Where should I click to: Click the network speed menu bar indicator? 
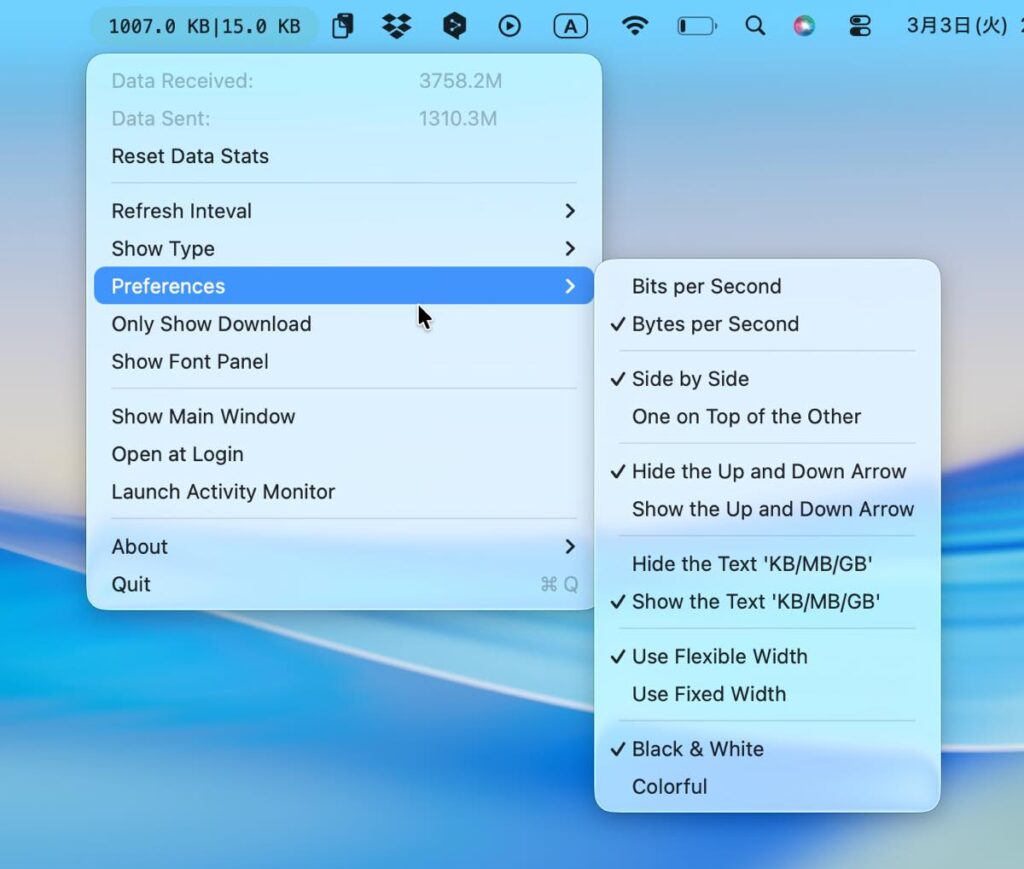click(x=204, y=27)
